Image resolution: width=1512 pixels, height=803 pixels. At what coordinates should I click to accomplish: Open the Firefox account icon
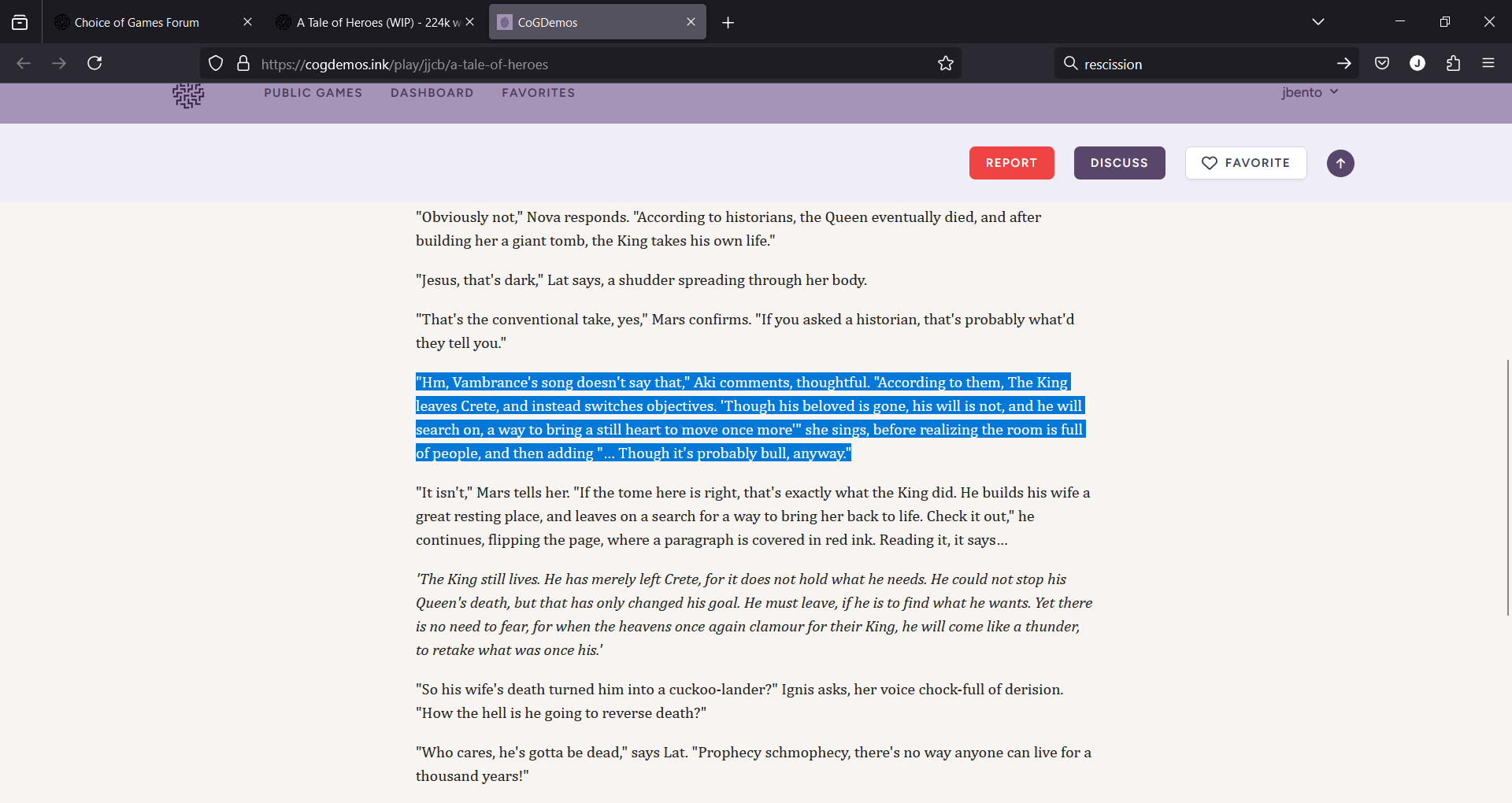click(x=1417, y=63)
